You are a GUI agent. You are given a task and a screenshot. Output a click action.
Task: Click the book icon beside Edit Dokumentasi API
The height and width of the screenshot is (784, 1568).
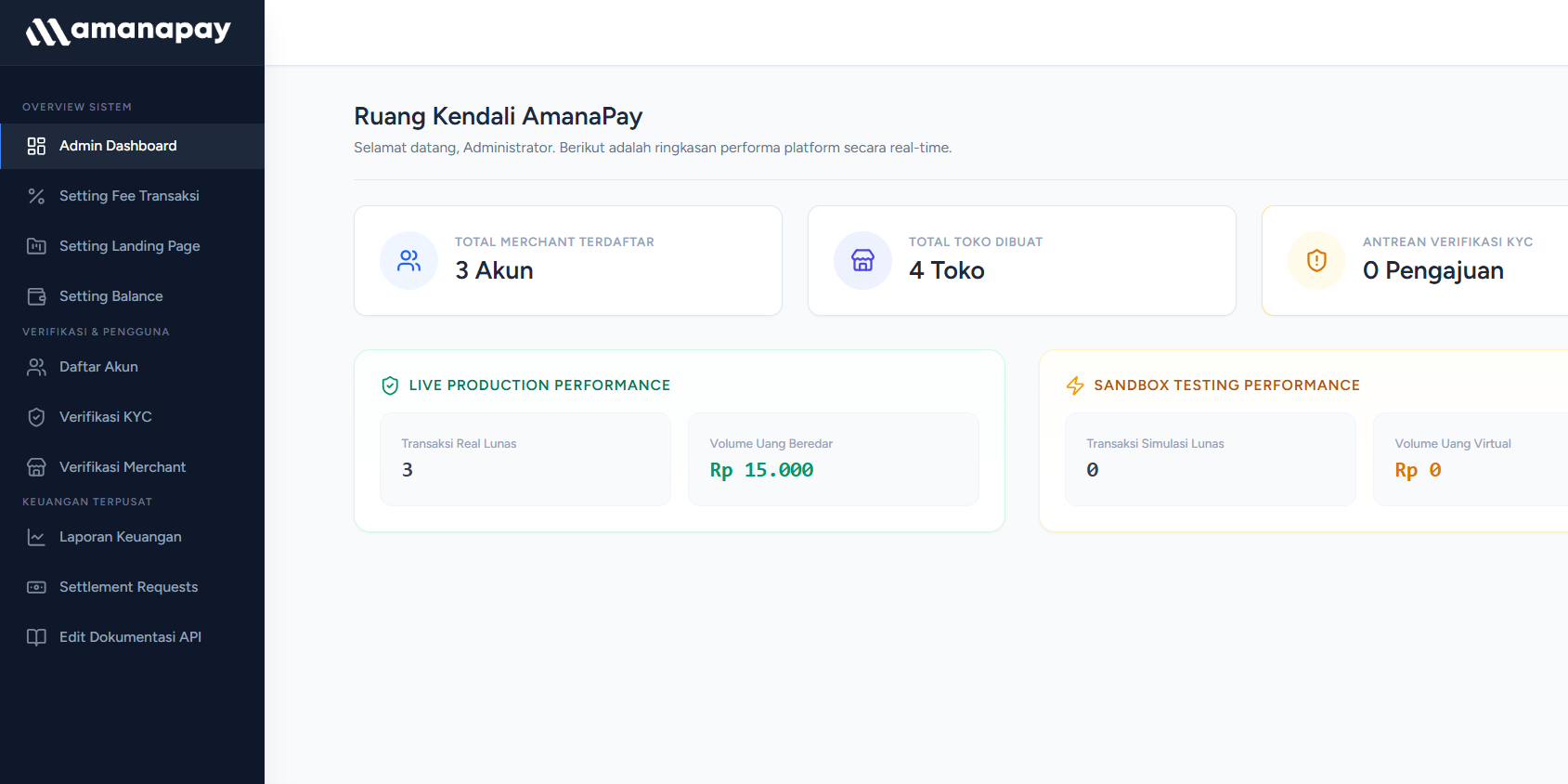point(36,637)
